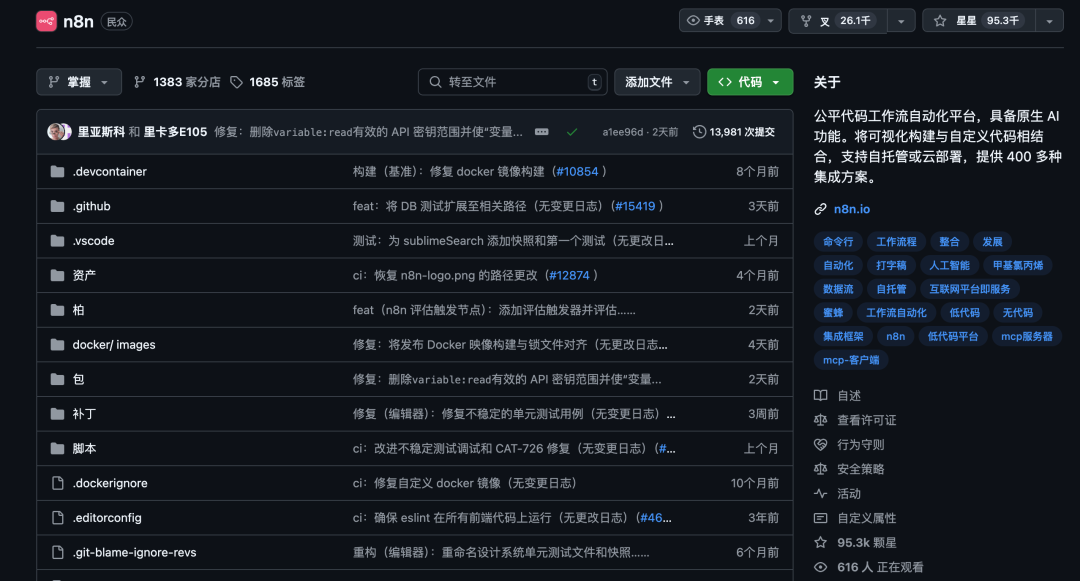
Task: Toggle star on the repository (星星 button)
Action: [x=978, y=21]
